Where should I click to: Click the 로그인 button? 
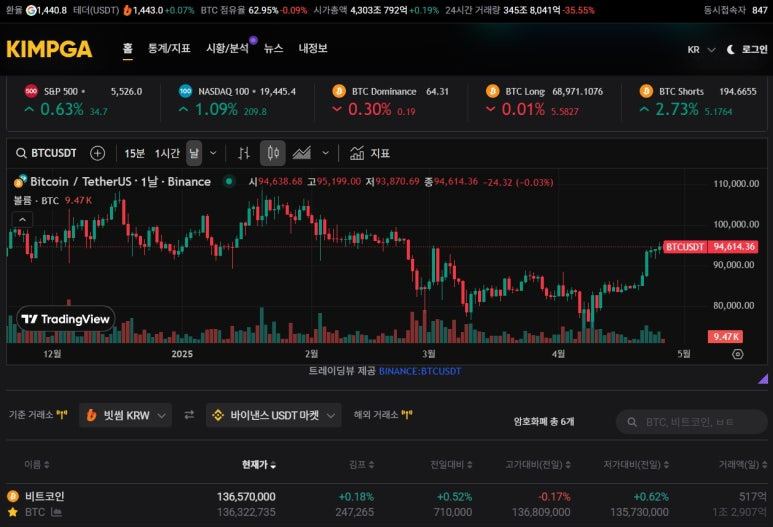pos(754,49)
